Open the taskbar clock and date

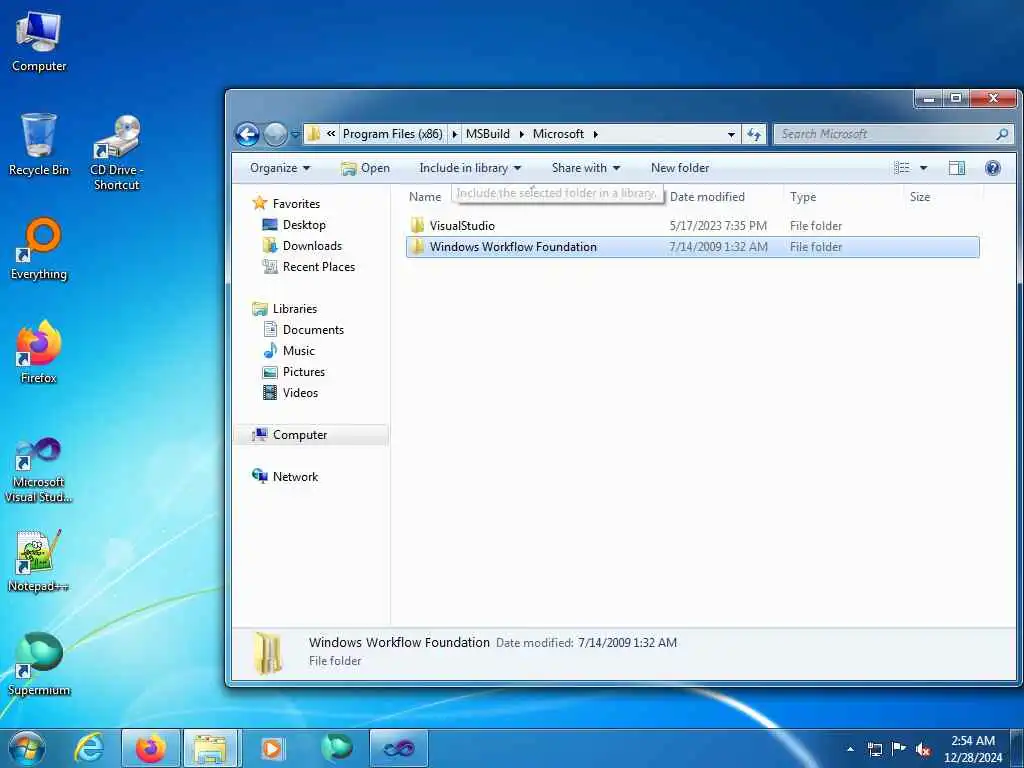pyautogui.click(x=972, y=749)
